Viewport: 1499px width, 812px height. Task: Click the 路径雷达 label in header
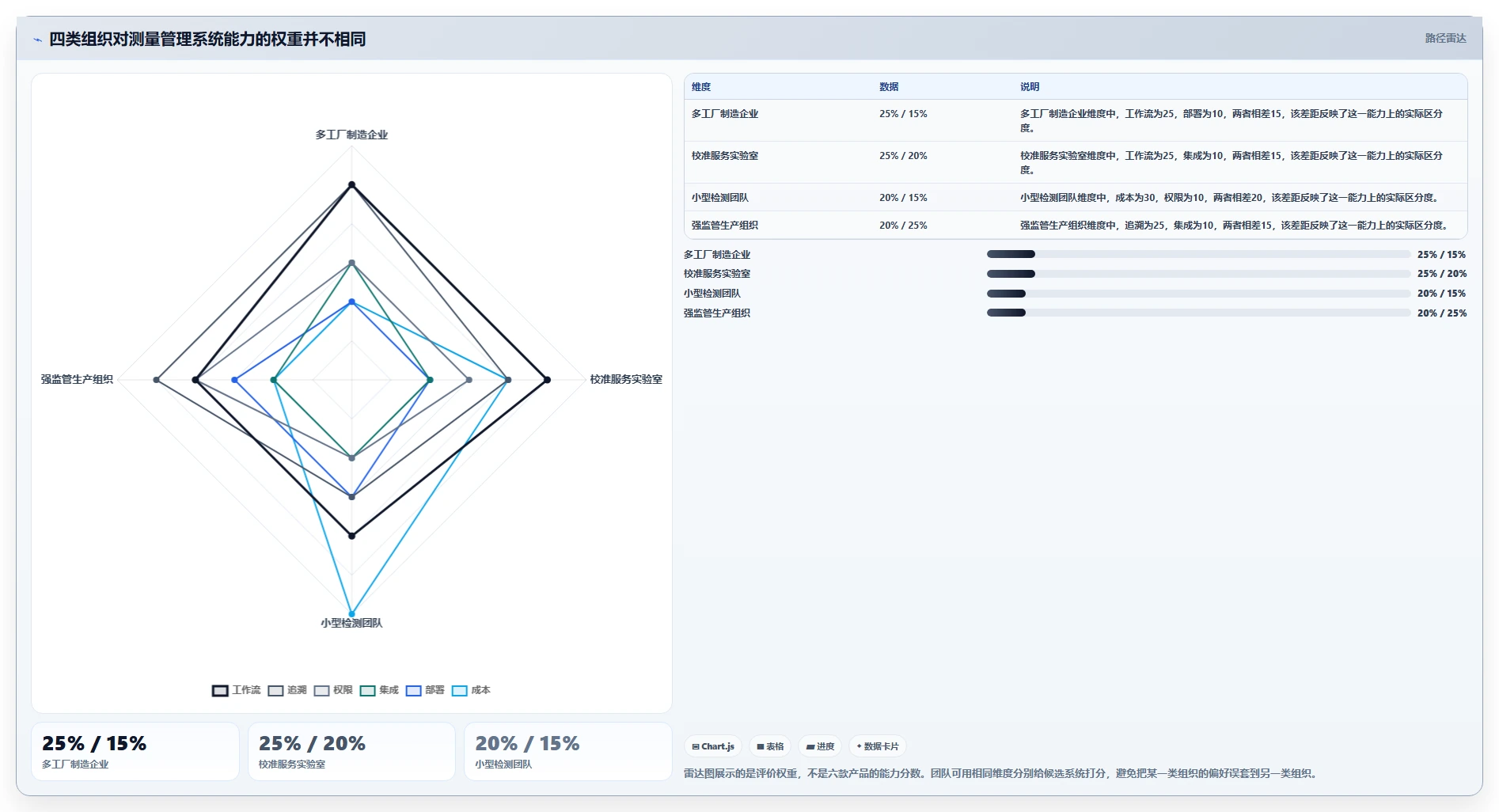click(x=1445, y=38)
